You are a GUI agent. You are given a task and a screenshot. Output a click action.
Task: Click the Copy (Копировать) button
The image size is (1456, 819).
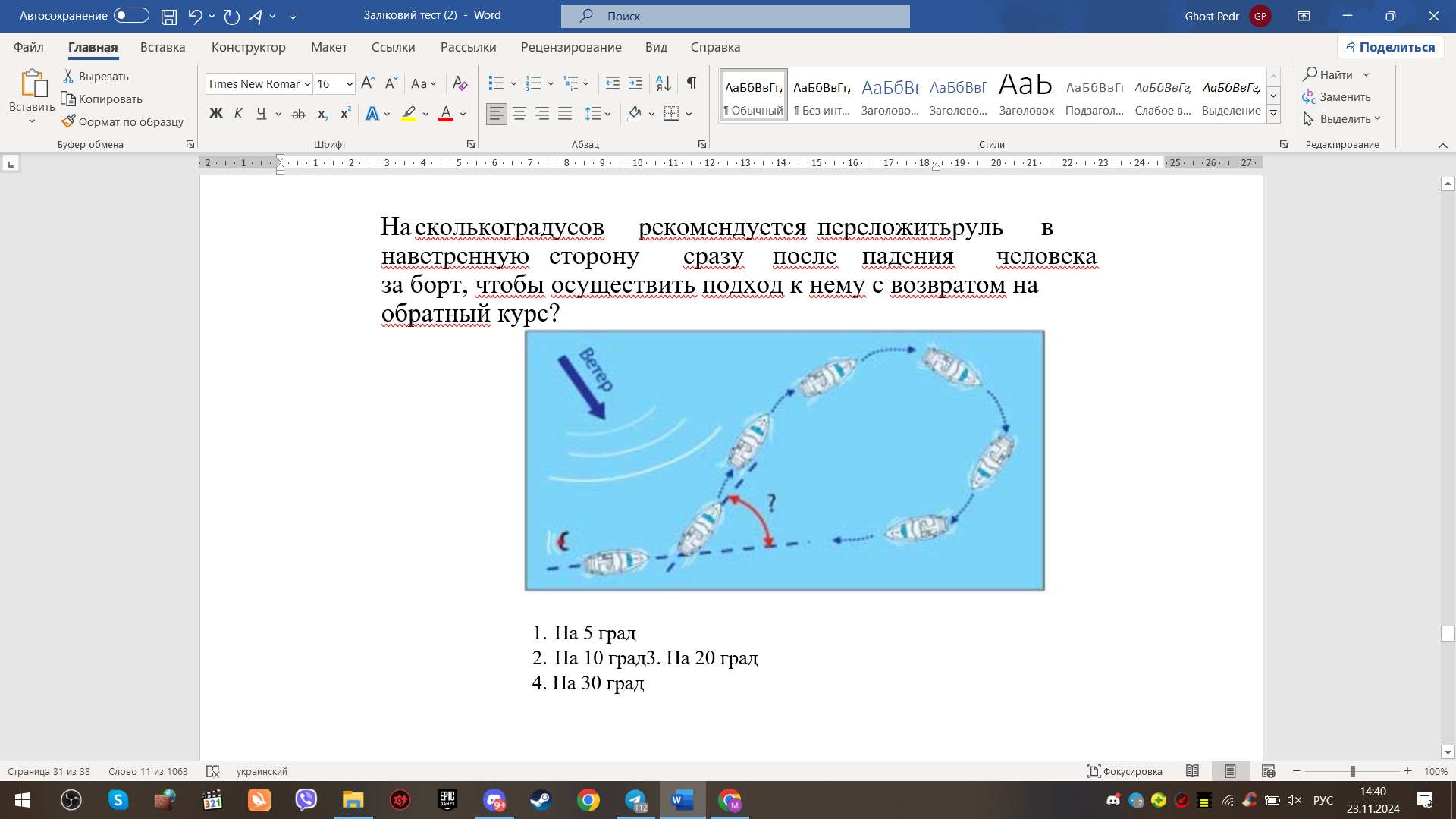102,99
